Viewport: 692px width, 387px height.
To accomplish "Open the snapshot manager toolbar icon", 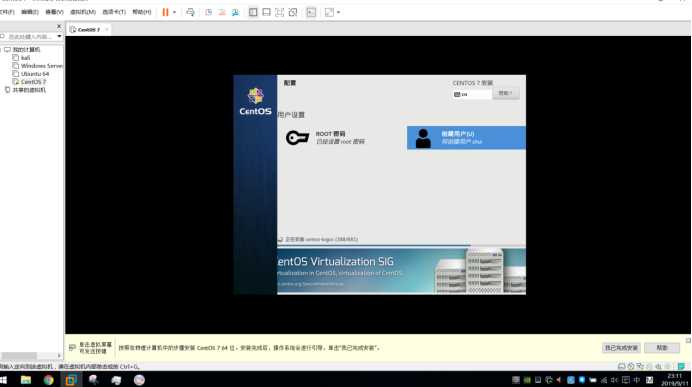I will coord(235,12).
